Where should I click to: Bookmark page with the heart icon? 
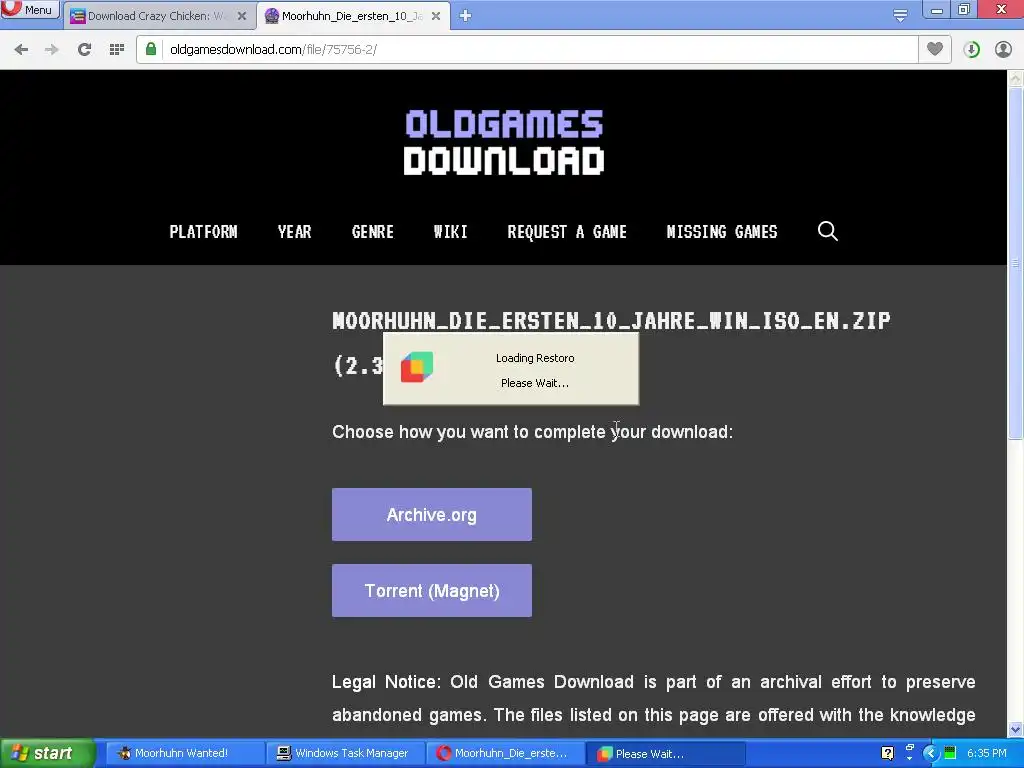click(x=935, y=49)
